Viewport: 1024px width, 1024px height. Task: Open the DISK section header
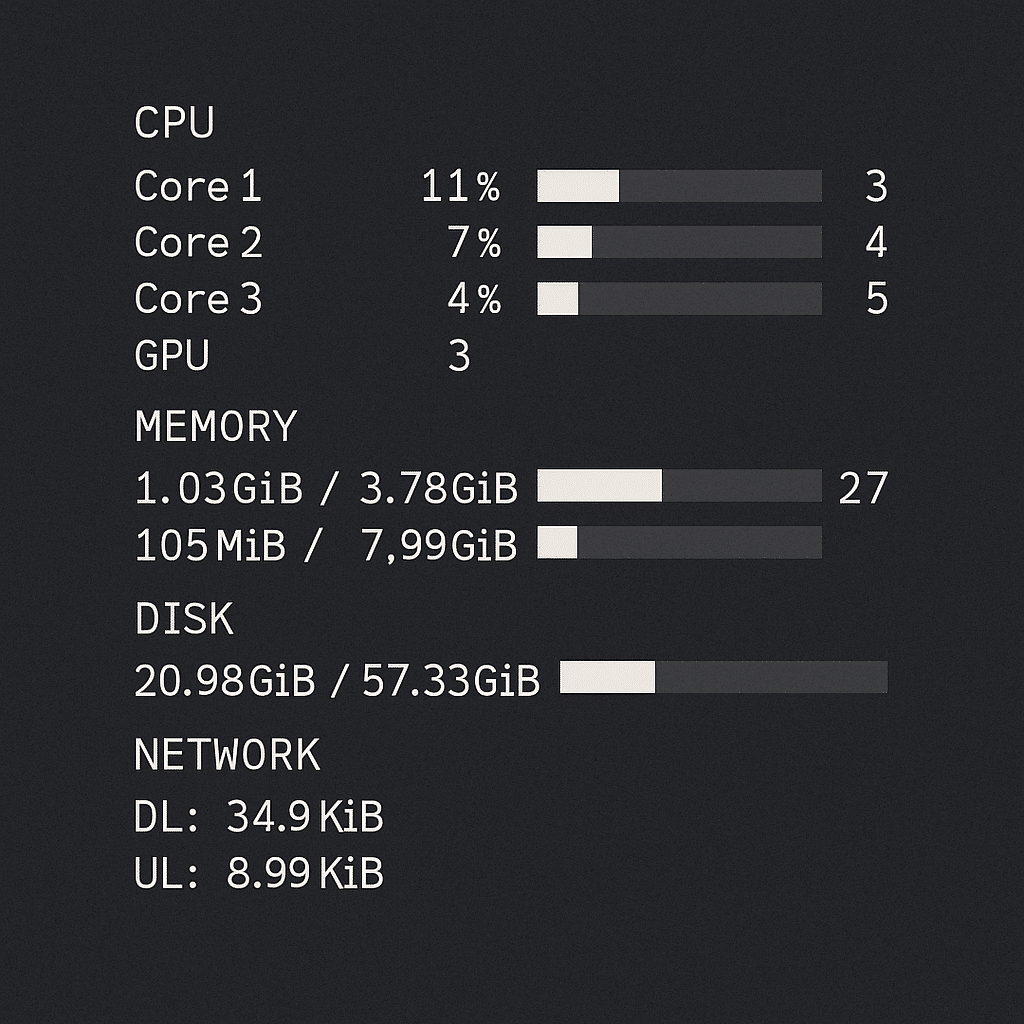[x=185, y=620]
